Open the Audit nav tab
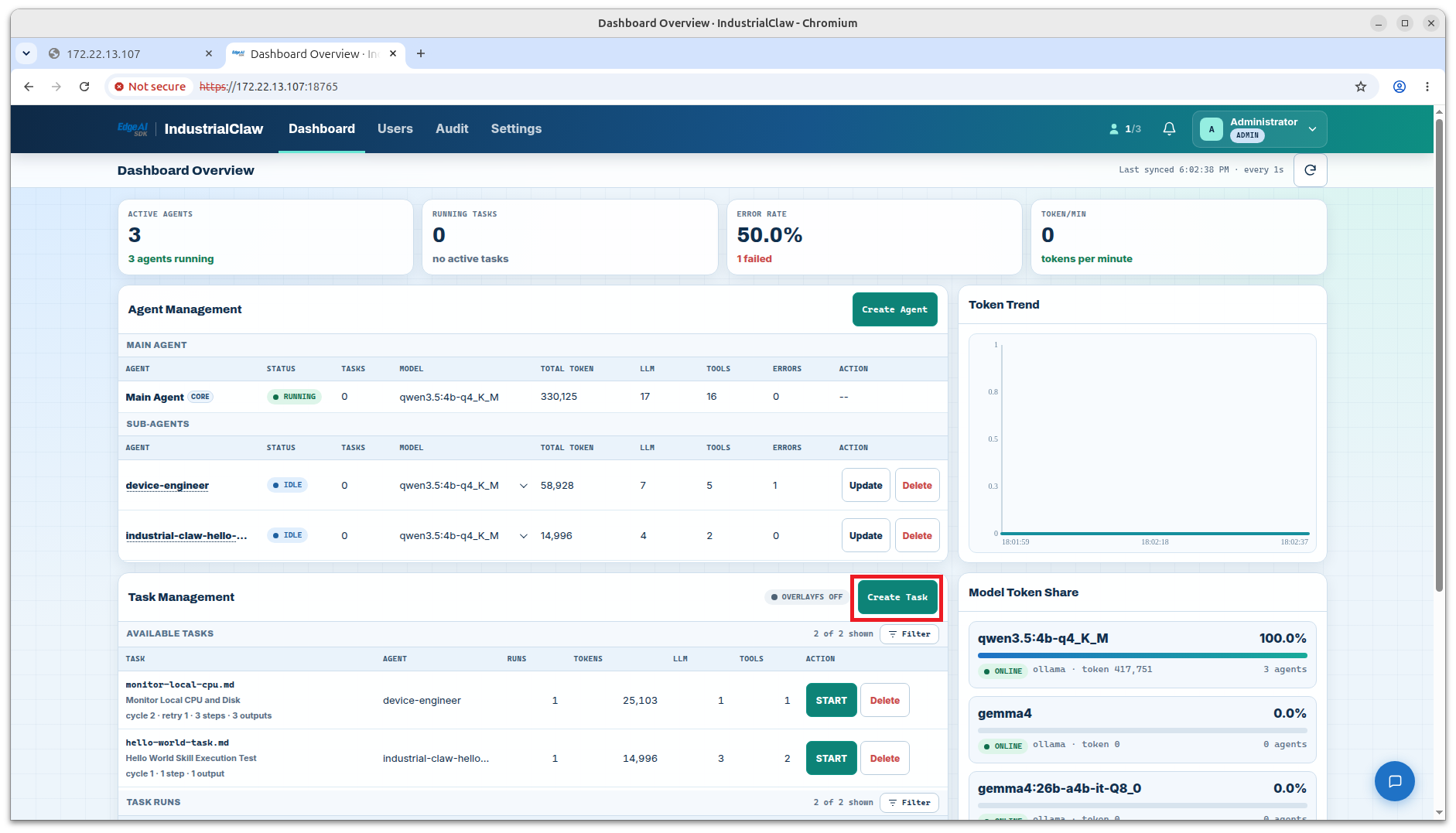The width and height of the screenshot is (1456, 833). pos(452,129)
